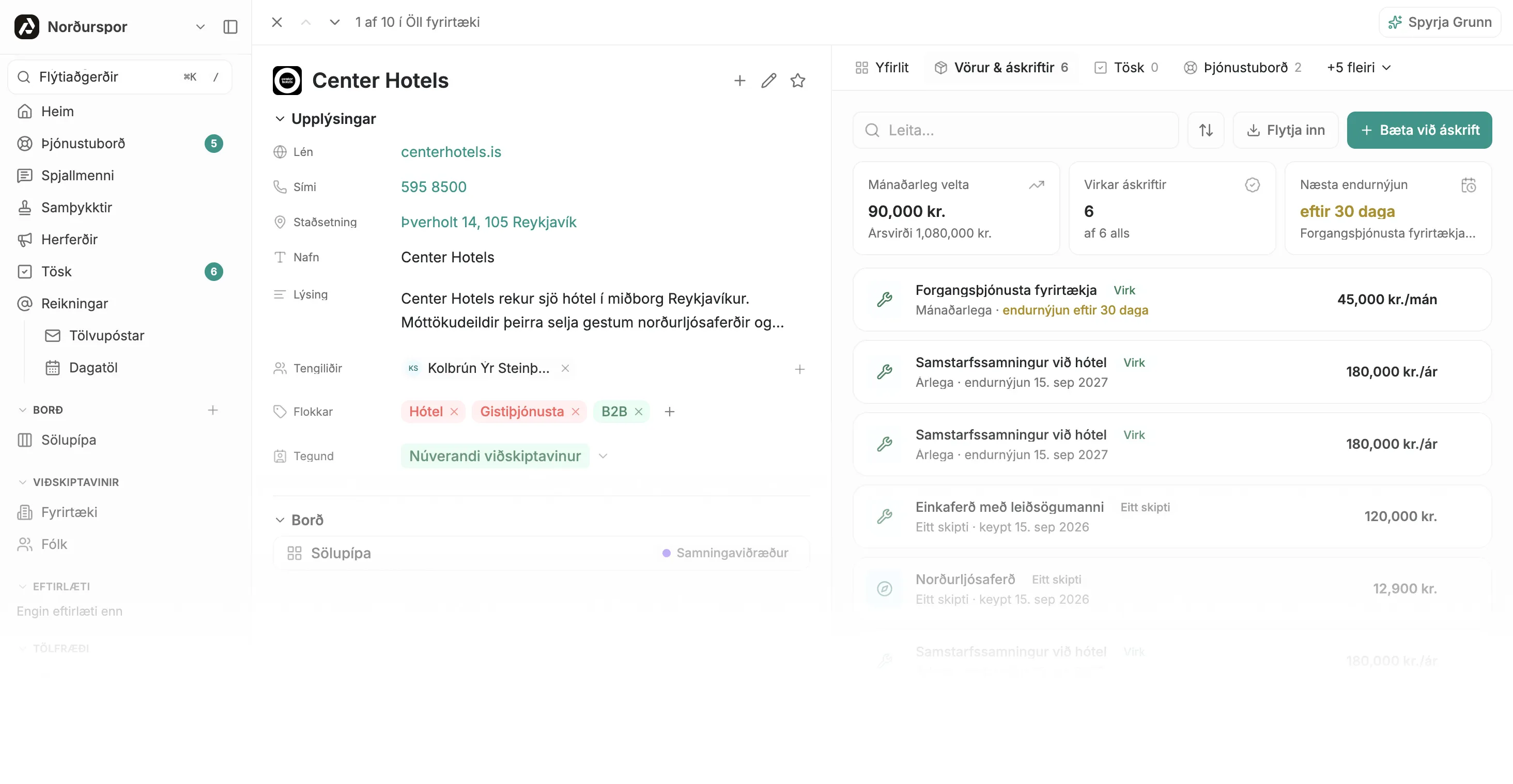This screenshot has height=784, width=1513.
Task: Open the Norðurljósaferð product row
Action: [1172, 589]
